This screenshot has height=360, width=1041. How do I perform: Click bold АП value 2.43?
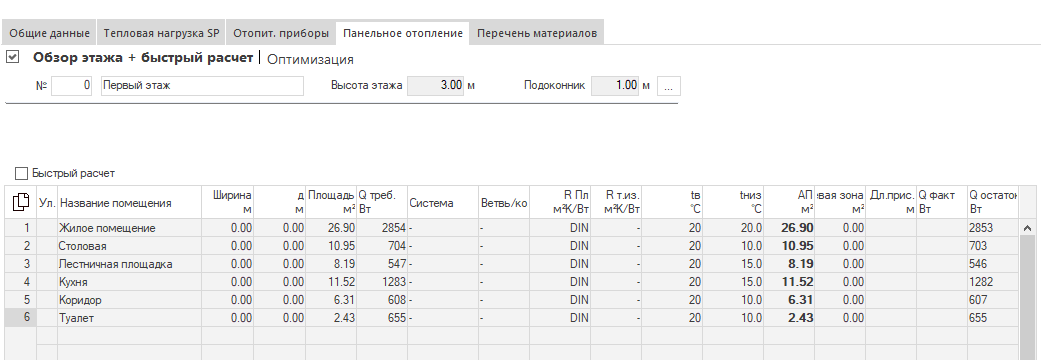click(x=789, y=317)
